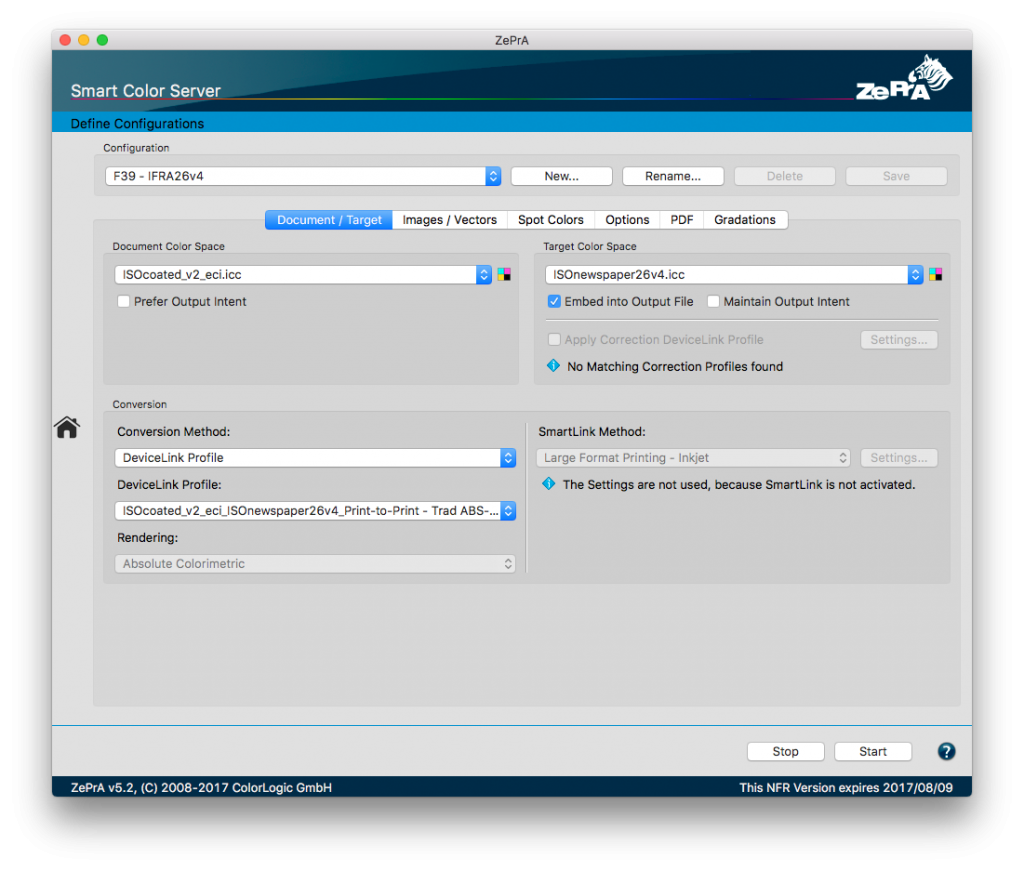Click the Rename... button
The height and width of the screenshot is (871, 1024).
click(673, 176)
